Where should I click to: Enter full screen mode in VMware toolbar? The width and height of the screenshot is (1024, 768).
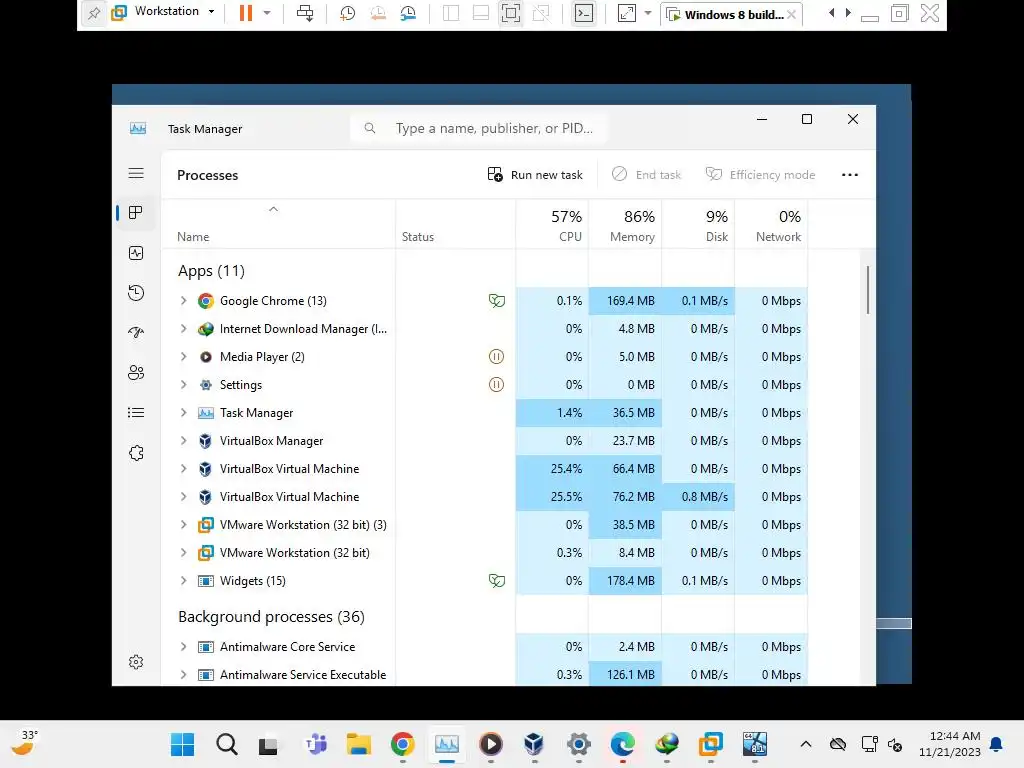(511, 13)
